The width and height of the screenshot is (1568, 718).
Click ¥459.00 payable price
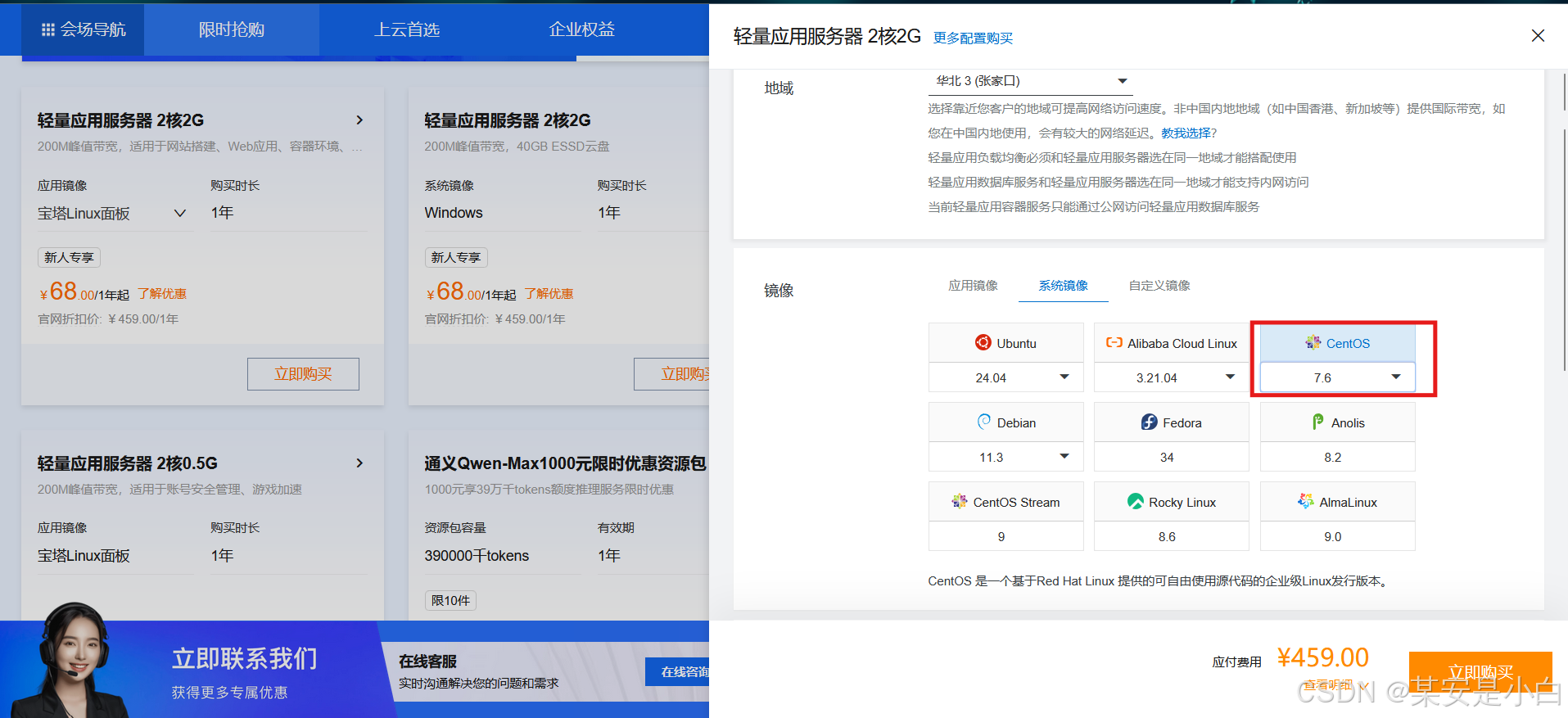coord(1322,657)
